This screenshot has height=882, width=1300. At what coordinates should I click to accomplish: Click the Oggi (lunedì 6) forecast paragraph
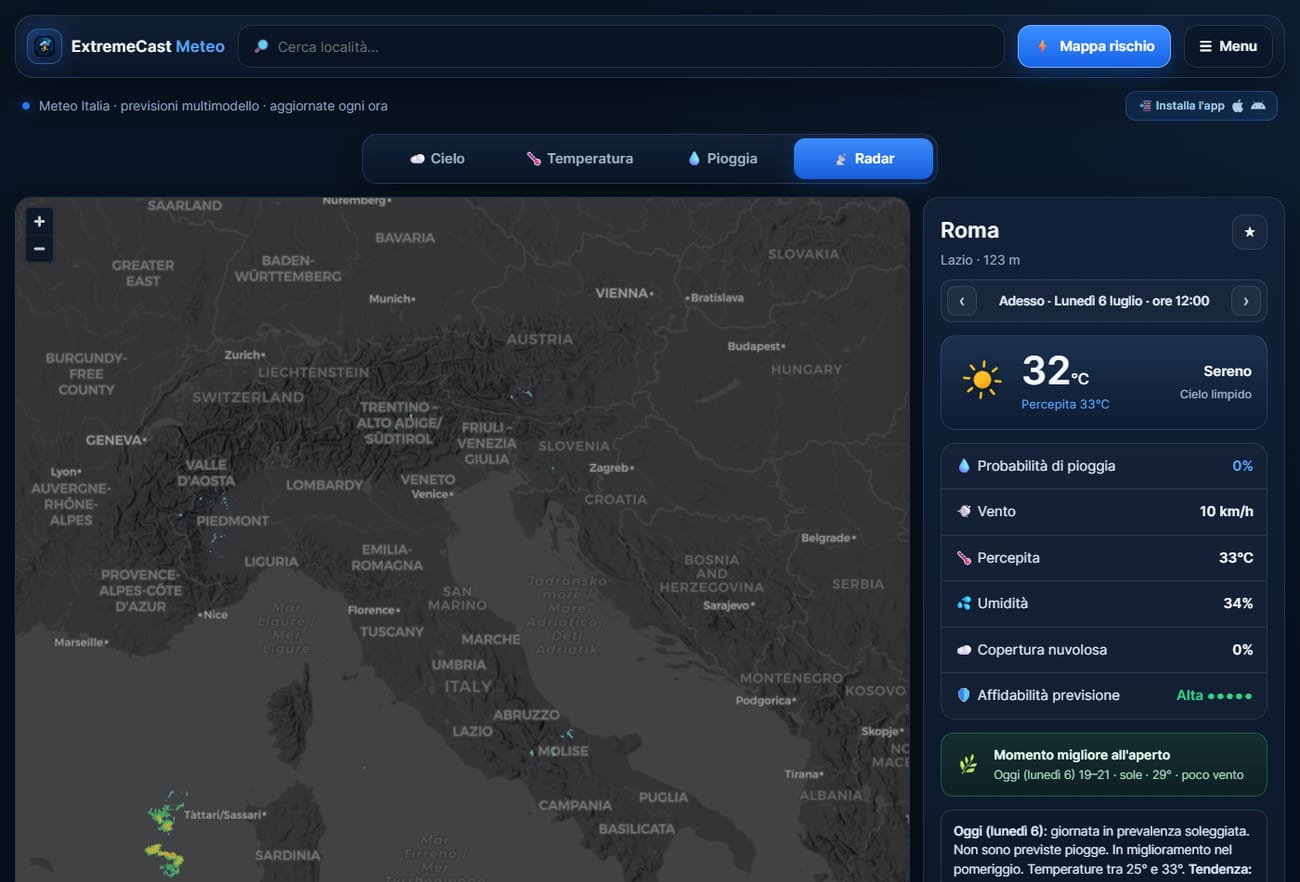pyautogui.click(x=1104, y=850)
